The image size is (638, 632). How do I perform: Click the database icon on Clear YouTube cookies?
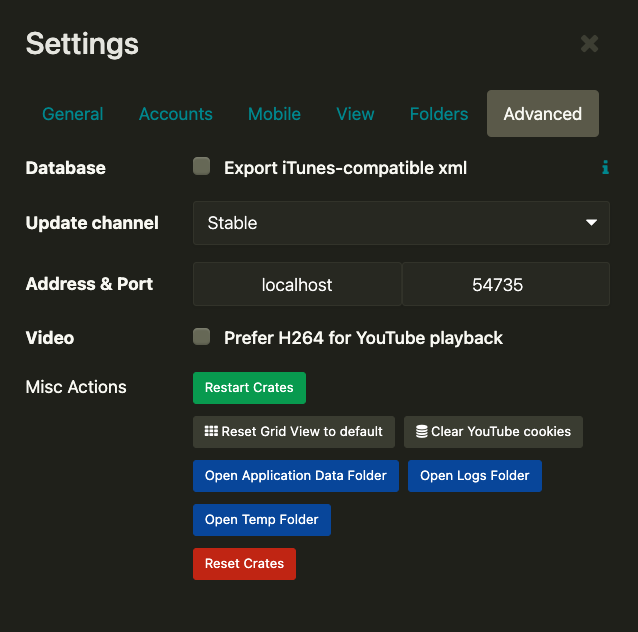(421, 432)
